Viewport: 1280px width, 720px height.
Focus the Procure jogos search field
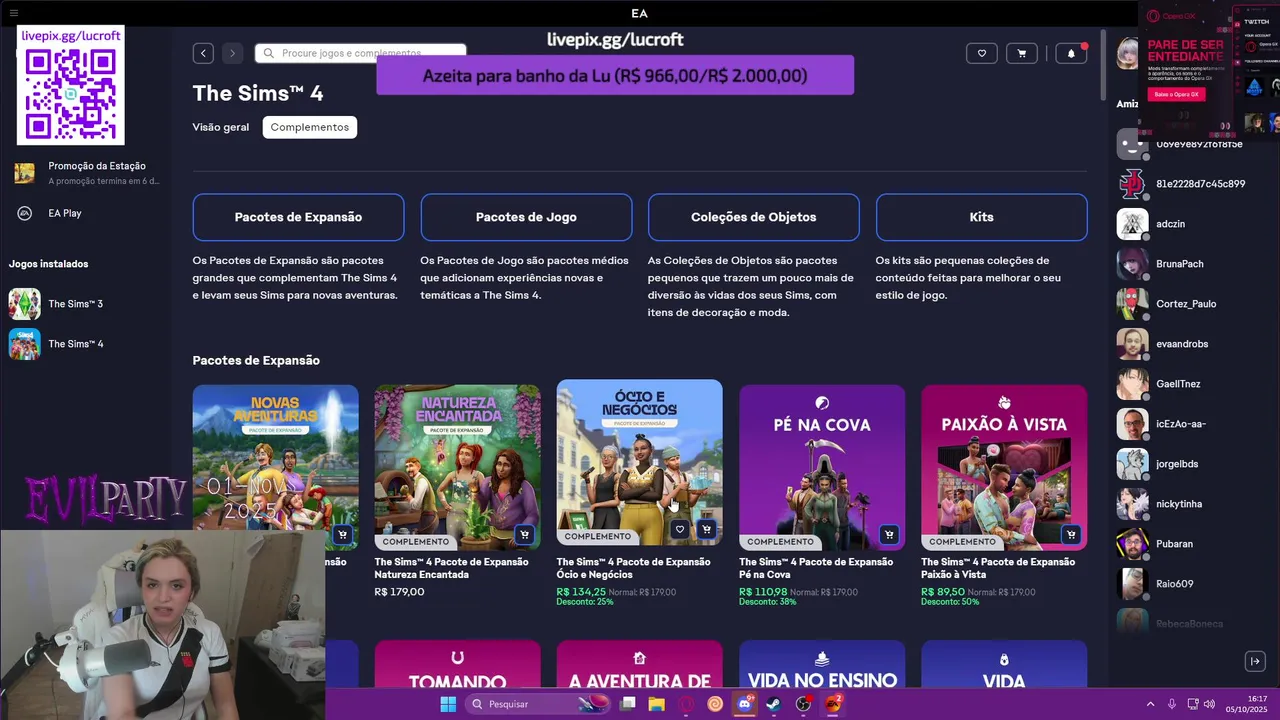tap(360, 53)
